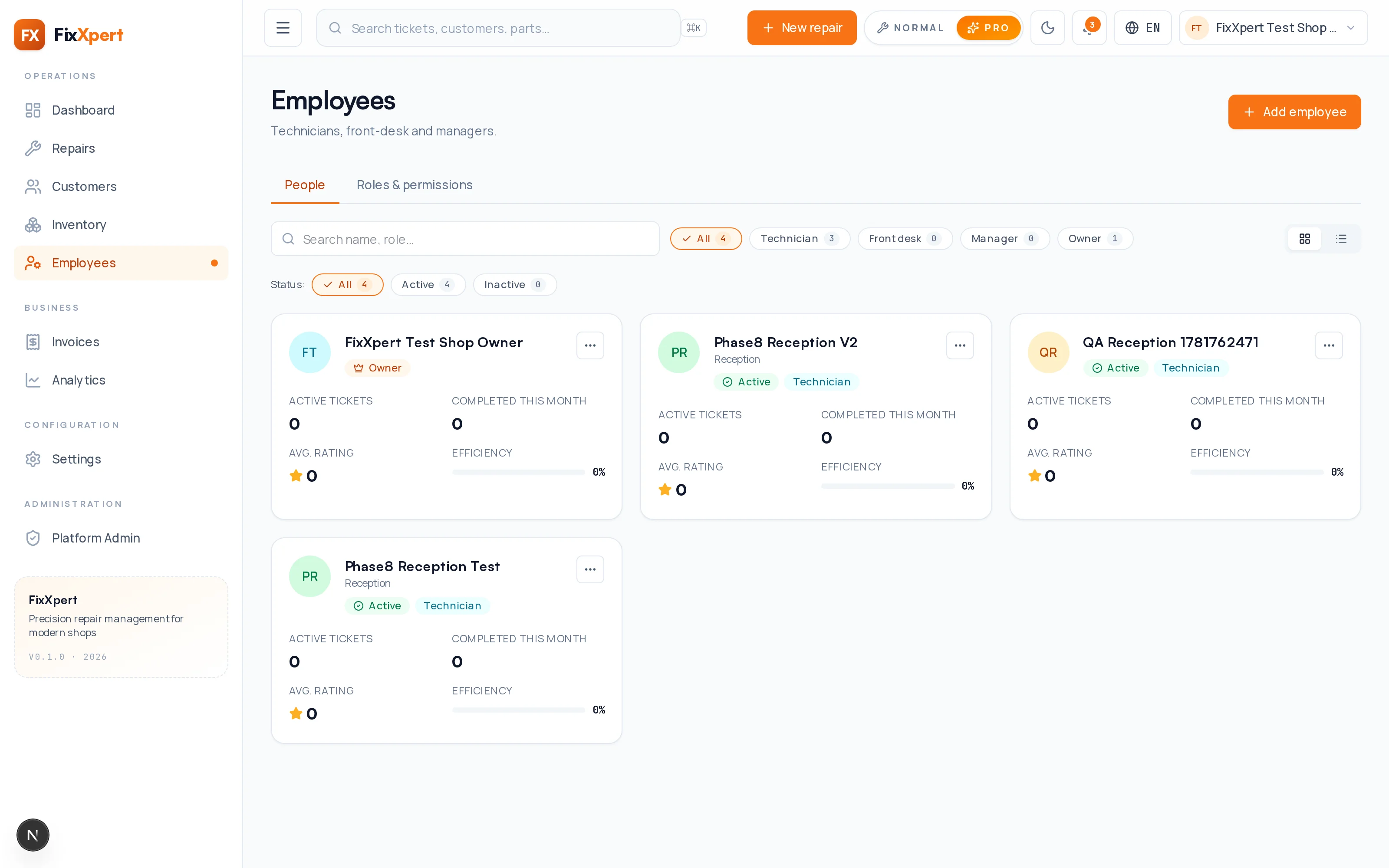Switch to Roles & permissions tab
This screenshot has width=1389, height=868.
pos(415,185)
